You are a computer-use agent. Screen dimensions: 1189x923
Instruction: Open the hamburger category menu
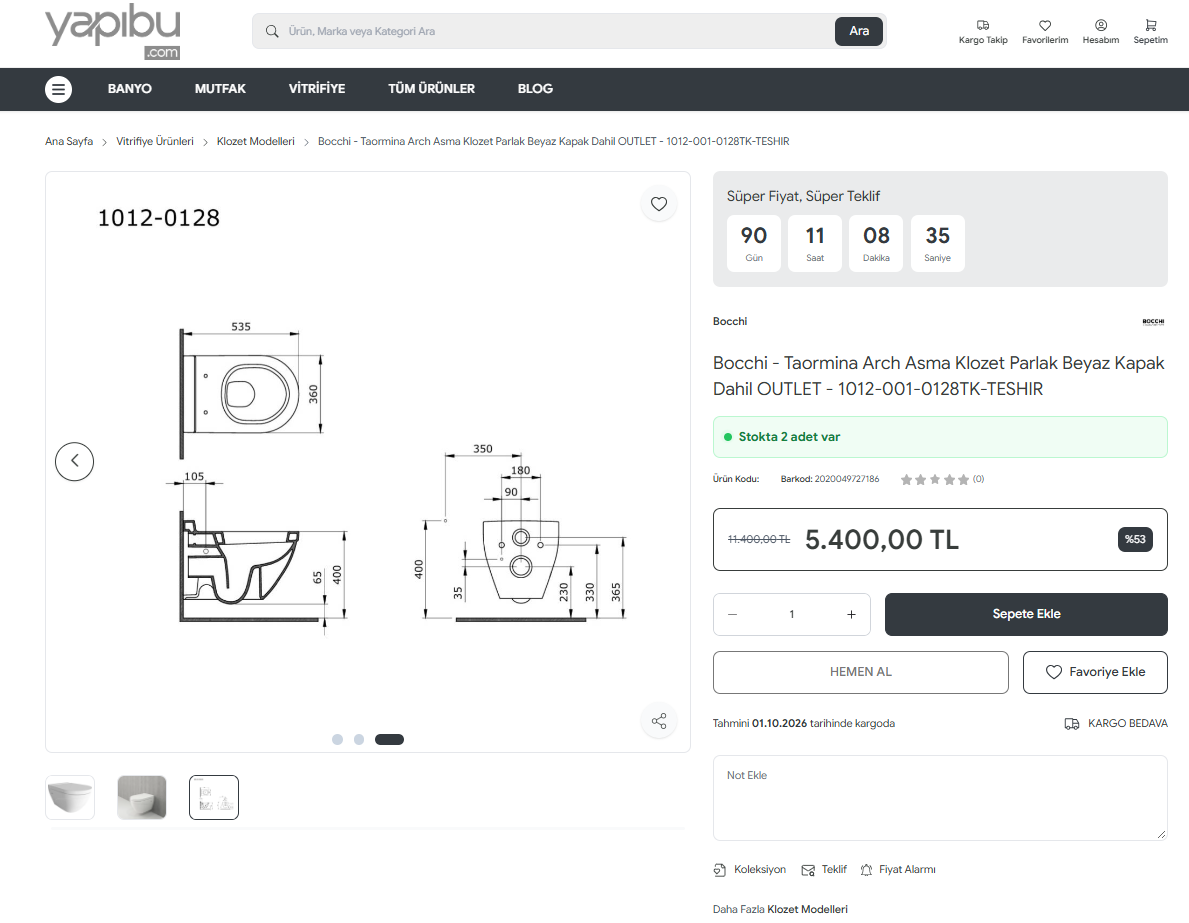58,89
